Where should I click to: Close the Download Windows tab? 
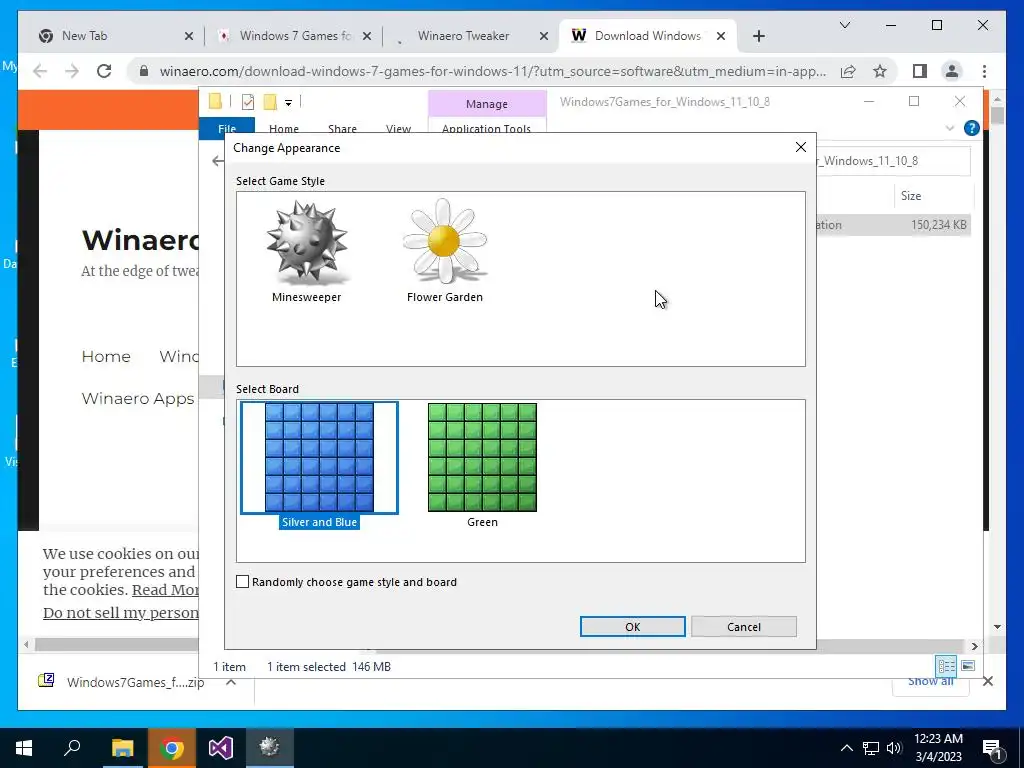click(x=721, y=36)
